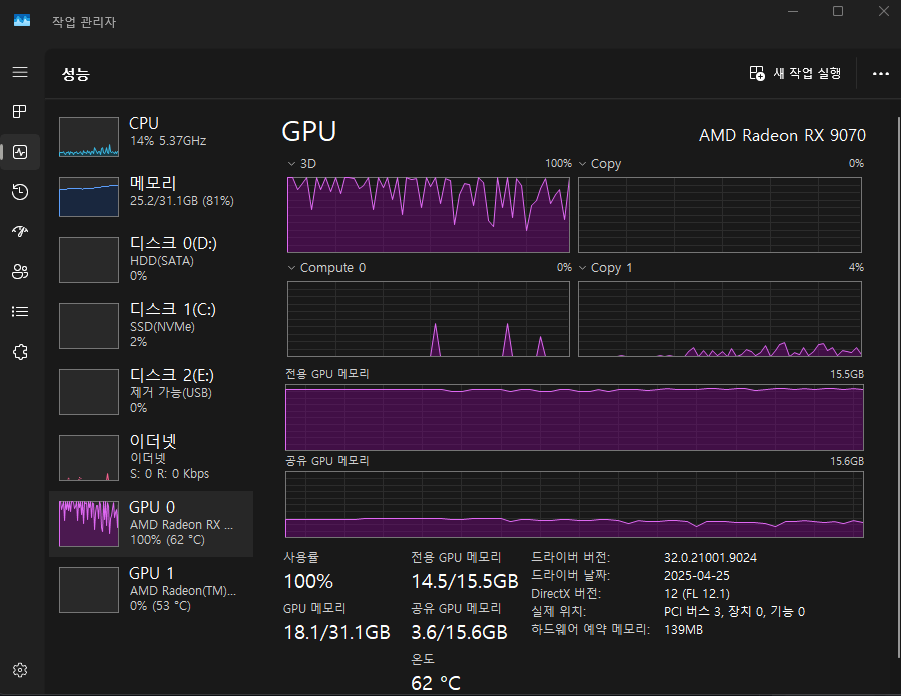Click the 3.6/15.6GB shared memory value

[x=459, y=632]
